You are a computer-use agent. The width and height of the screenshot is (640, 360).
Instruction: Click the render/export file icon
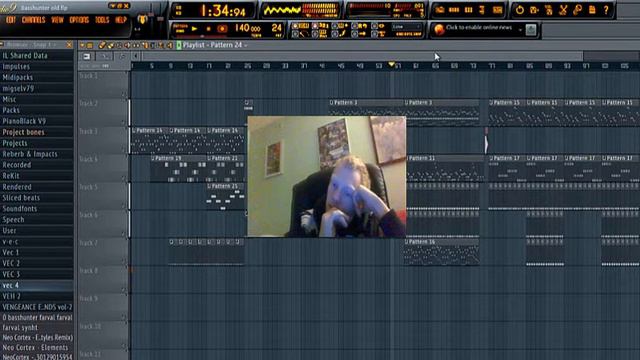point(549,10)
